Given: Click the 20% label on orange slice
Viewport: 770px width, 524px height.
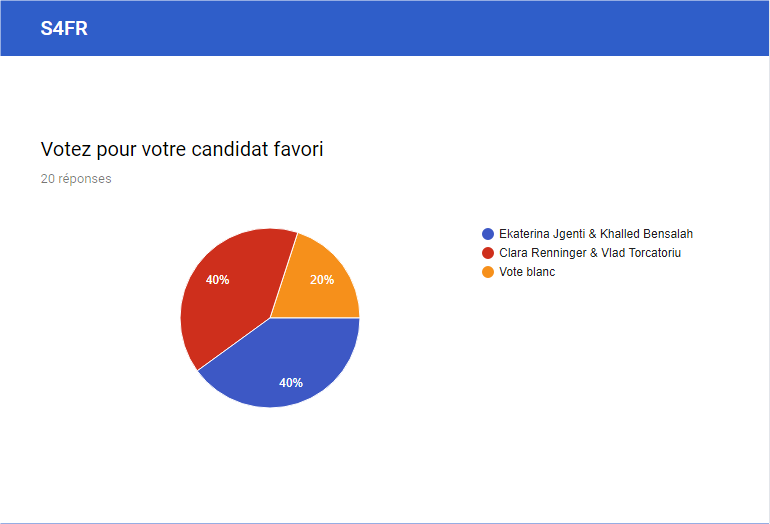Looking at the screenshot, I should 322,280.
